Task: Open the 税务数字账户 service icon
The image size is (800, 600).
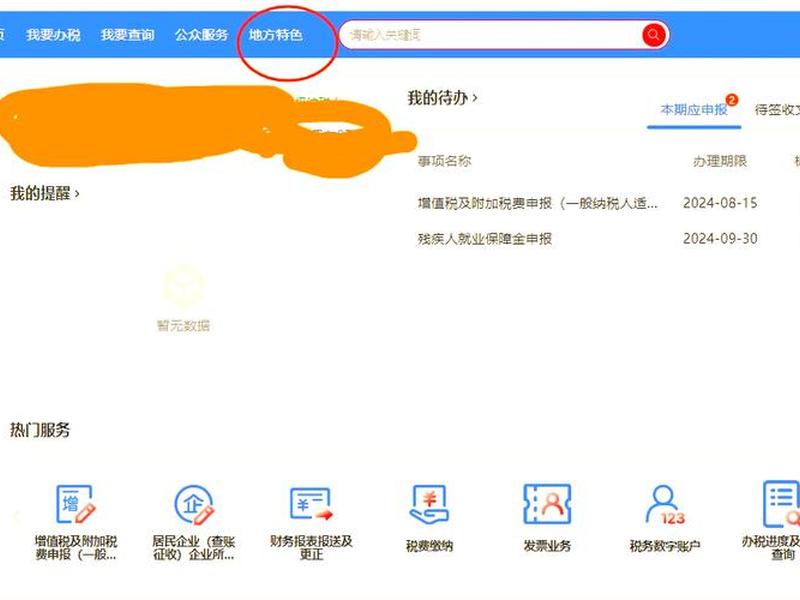Action: 665,504
